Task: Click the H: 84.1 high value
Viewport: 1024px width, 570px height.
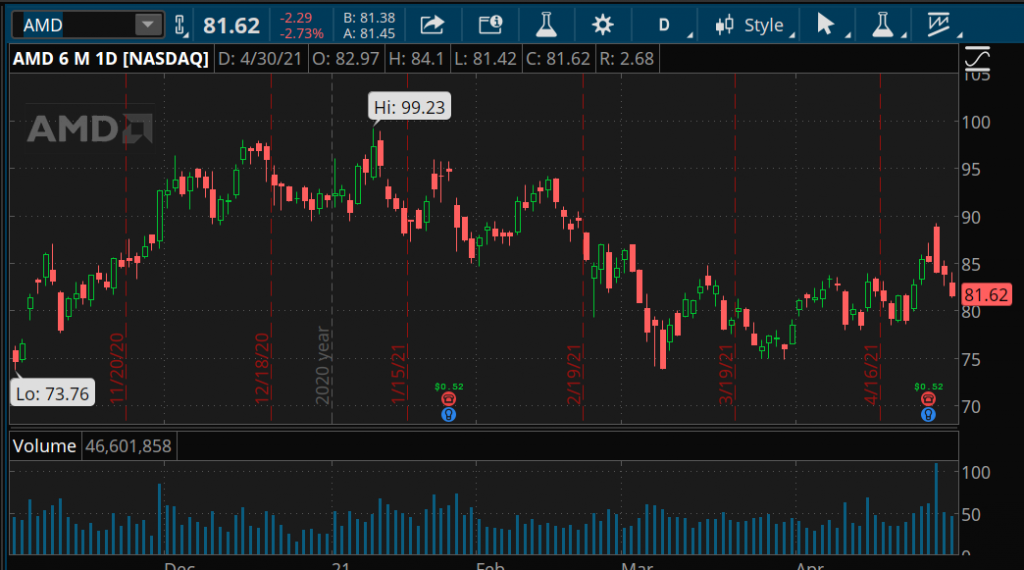Action: click(416, 59)
